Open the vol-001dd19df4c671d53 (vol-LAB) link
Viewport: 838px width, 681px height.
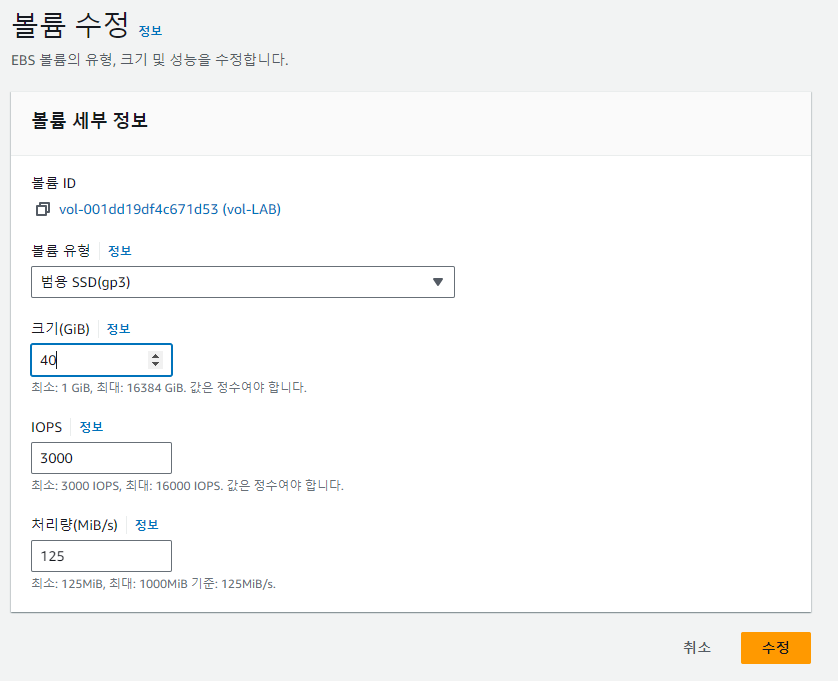(170, 209)
